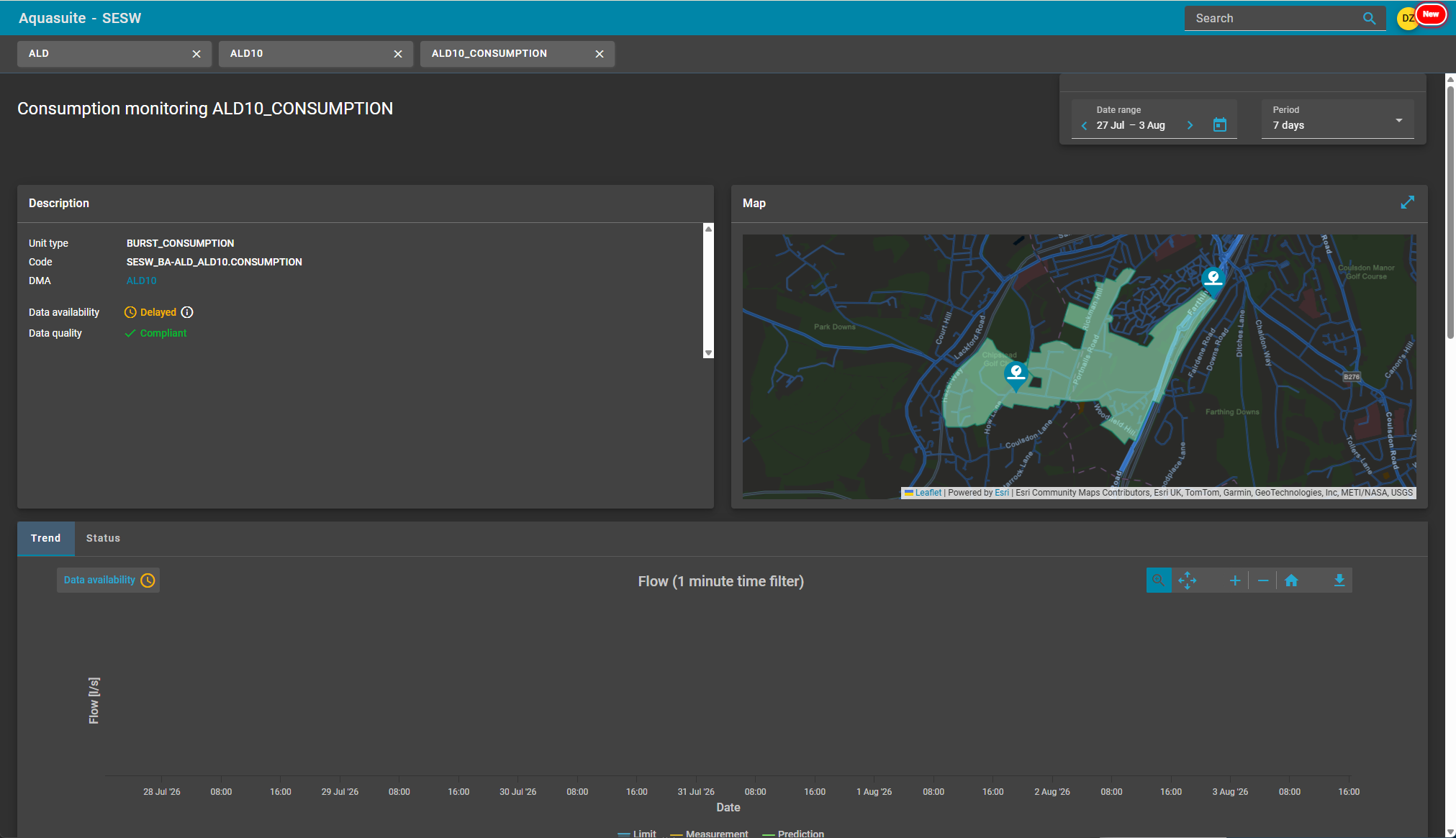
Task: Open the ALD10 DMA link
Action: [x=141, y=281]
